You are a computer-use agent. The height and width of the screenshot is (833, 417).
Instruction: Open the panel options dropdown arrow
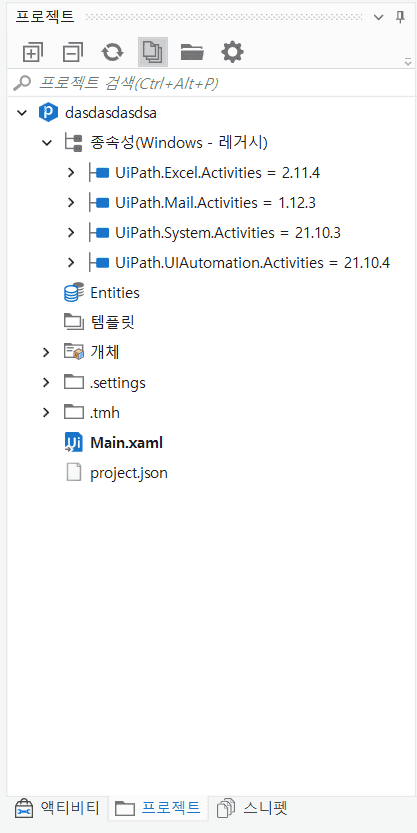pyautogui.click(x=378, y=18)
